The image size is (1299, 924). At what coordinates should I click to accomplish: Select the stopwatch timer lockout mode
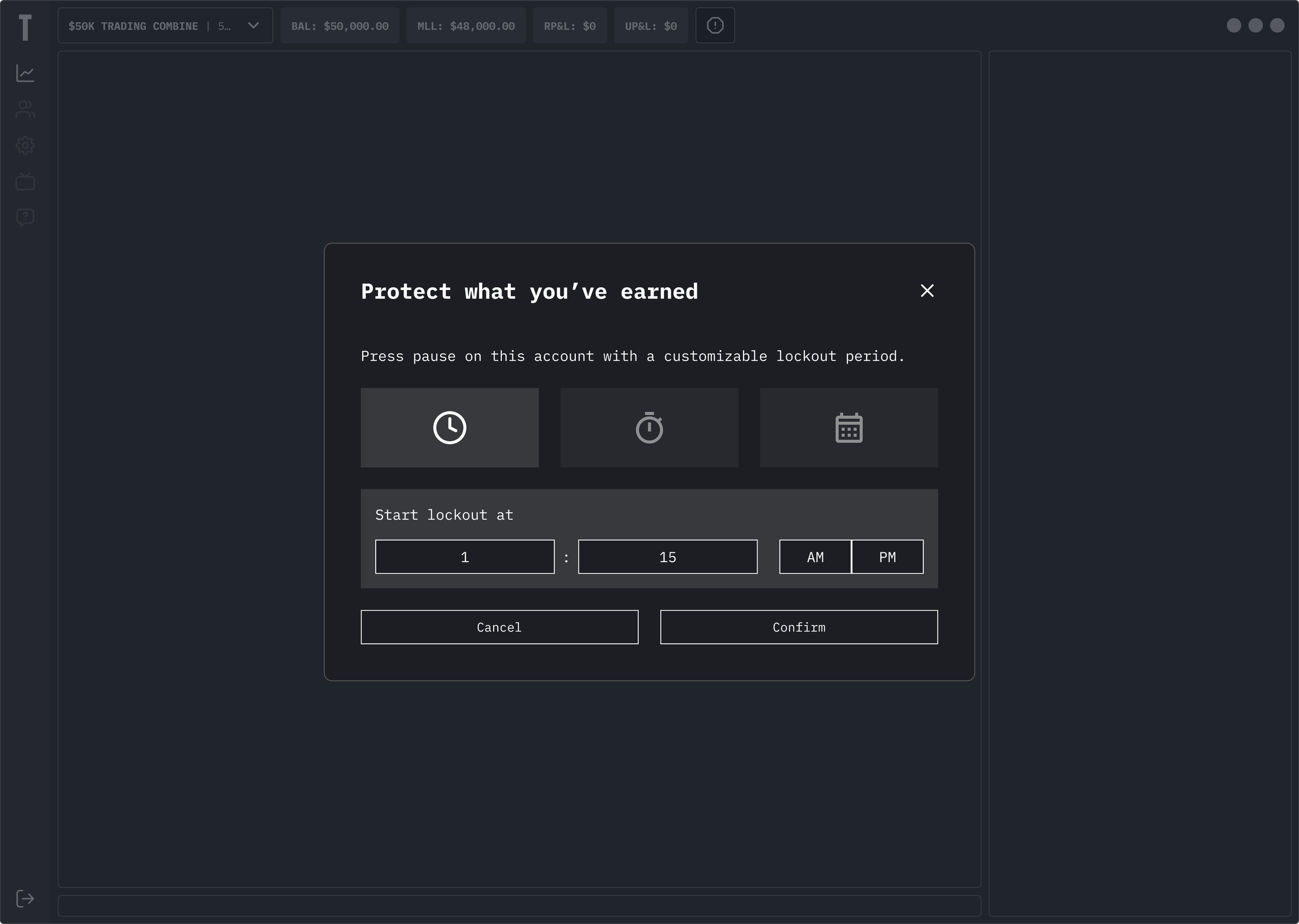click(x=649, y=428)
